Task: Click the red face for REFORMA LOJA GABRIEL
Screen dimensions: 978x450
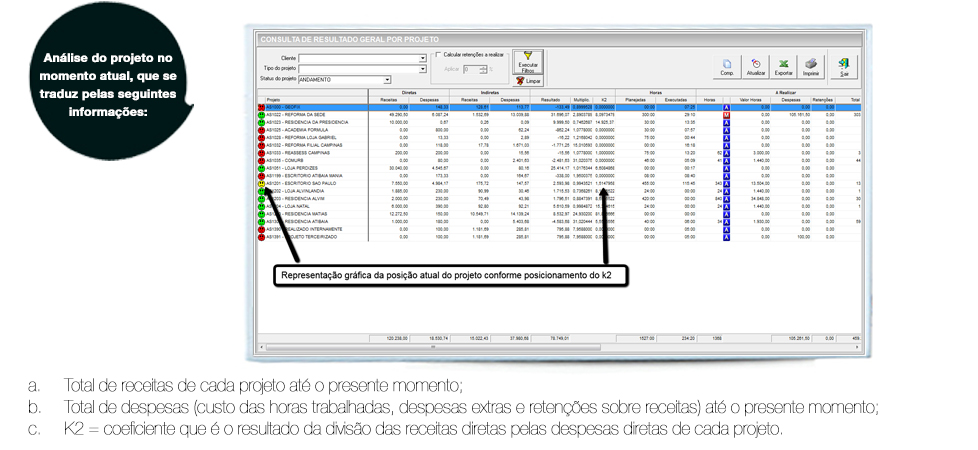Action: tap(261, 138)
